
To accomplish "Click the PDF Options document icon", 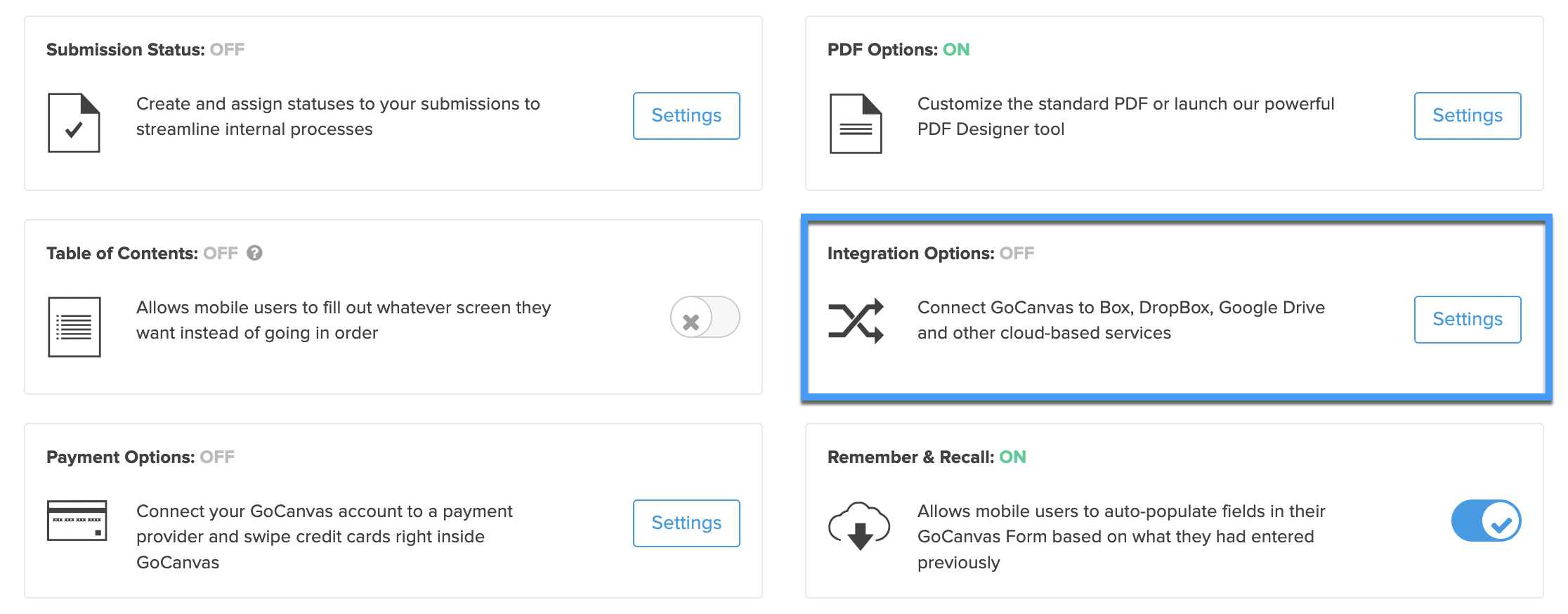I will point(854,122).
